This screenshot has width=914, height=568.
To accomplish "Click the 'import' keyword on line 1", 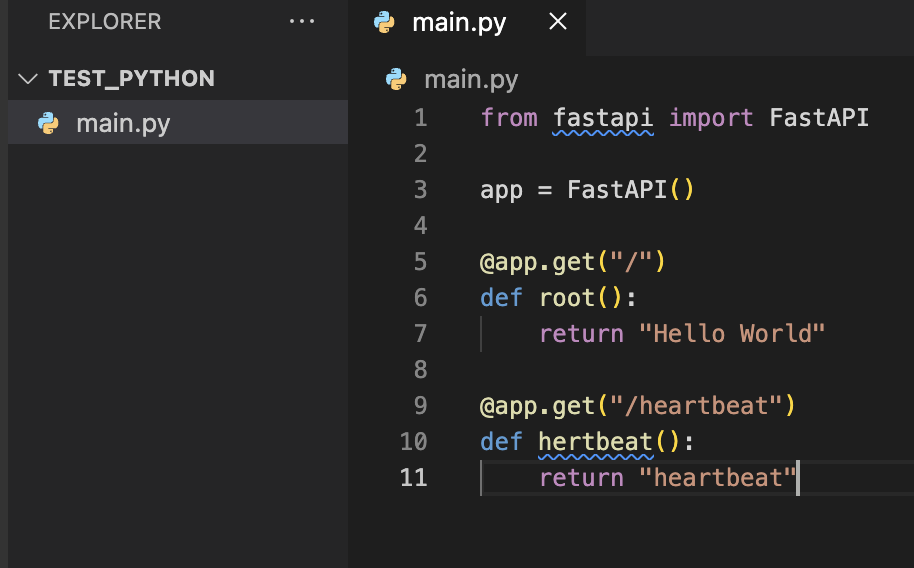I will click(x=711, y=119).
